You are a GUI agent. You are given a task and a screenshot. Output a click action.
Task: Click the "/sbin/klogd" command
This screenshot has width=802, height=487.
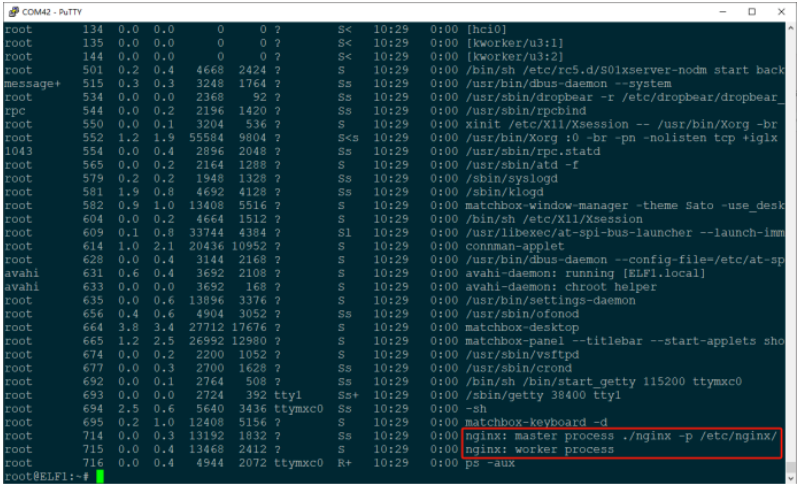coord(504,192)
